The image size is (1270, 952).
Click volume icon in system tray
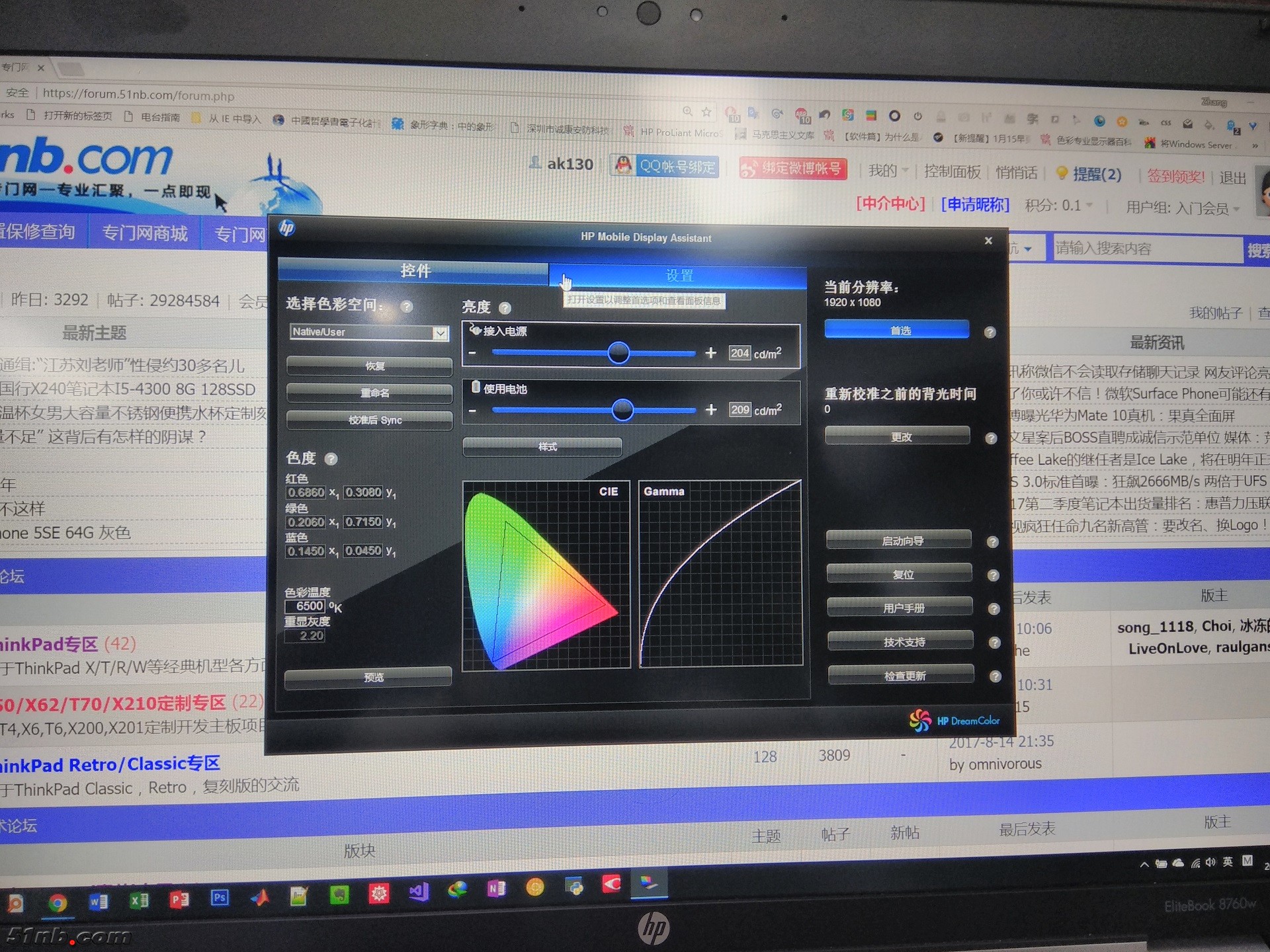[1210, 862]
